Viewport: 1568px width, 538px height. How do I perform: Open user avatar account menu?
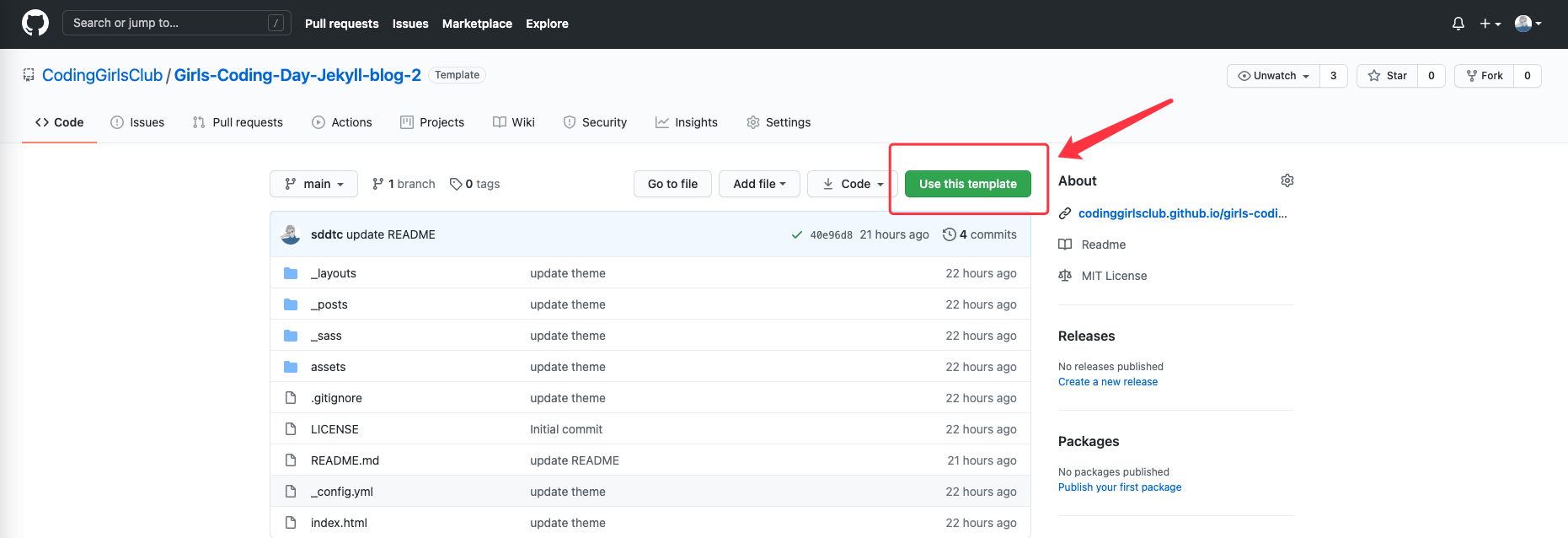[x=1528, y=24]
